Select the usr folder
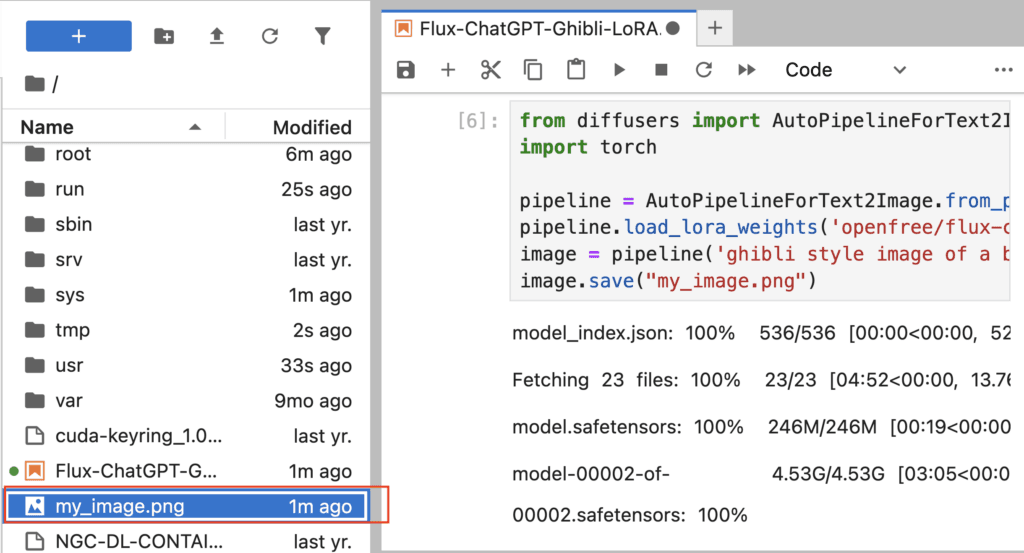The height and width of the screenshot is (553, 1024). (x=187, y=366)
